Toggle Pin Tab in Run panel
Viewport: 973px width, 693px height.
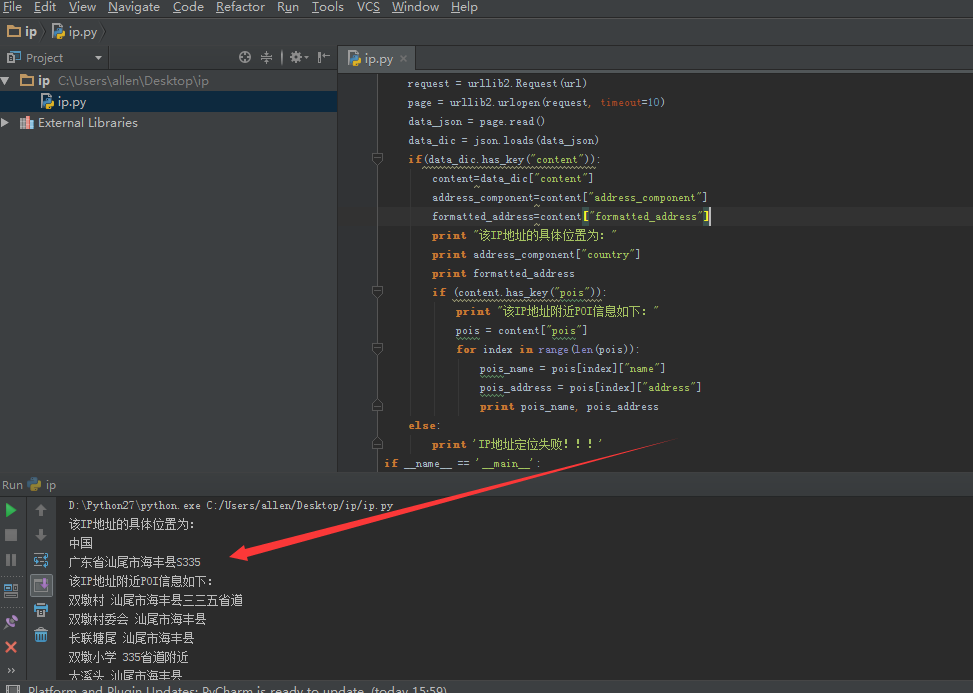(11, 622)
